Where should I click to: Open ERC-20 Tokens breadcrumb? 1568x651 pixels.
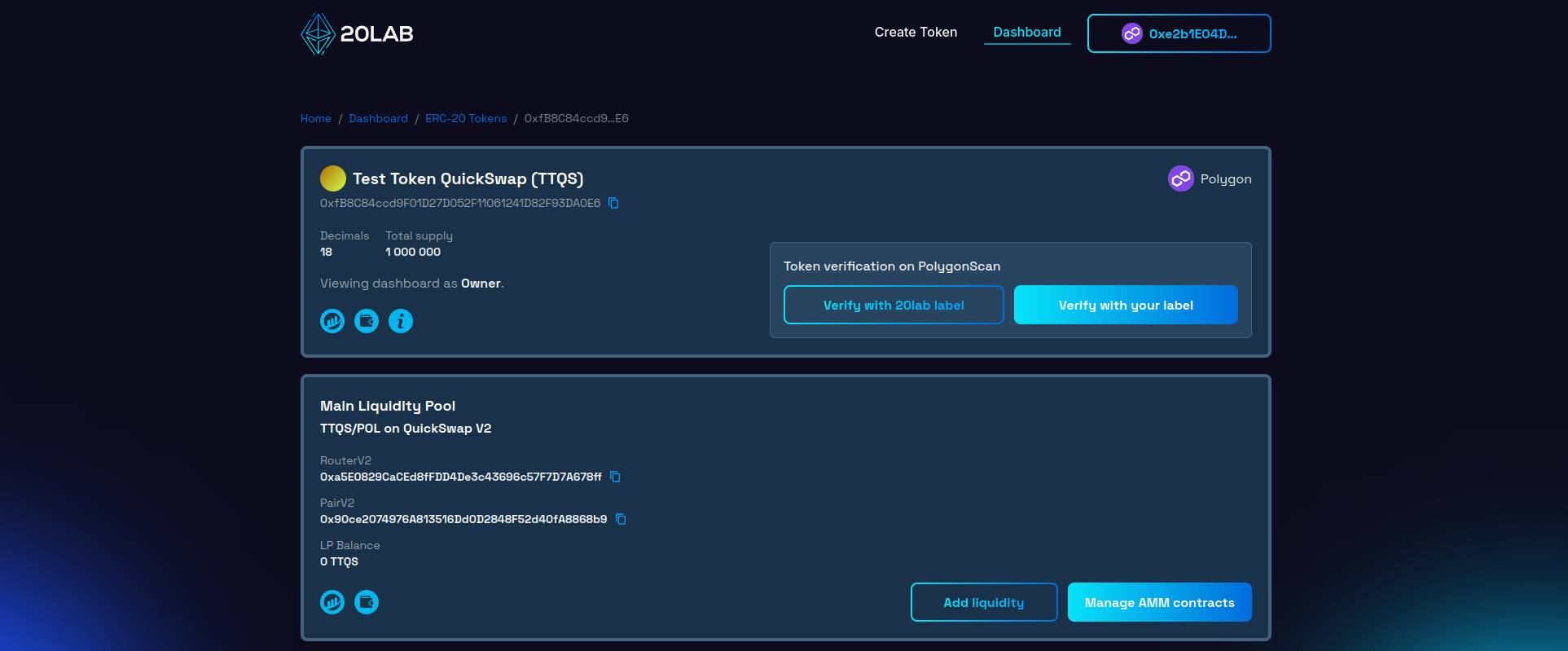coord(466,118)
